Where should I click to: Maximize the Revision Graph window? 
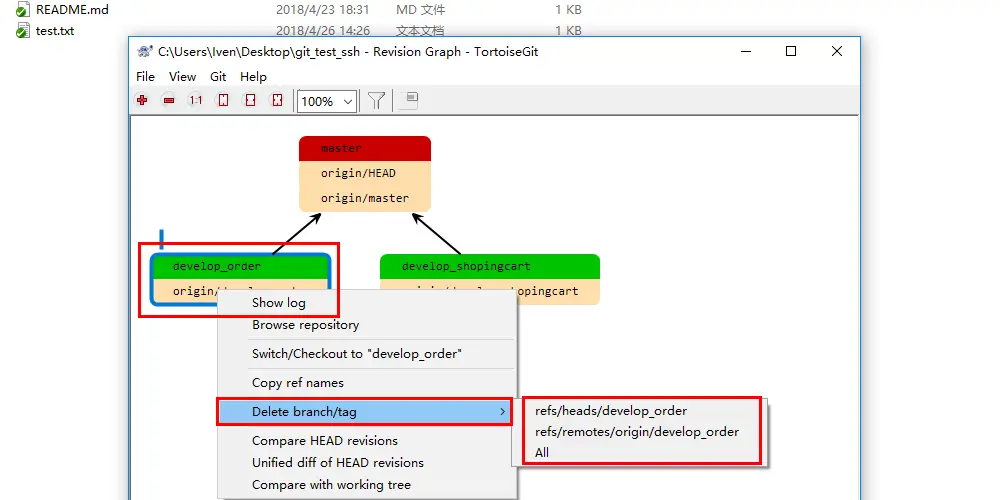[791, 52]
